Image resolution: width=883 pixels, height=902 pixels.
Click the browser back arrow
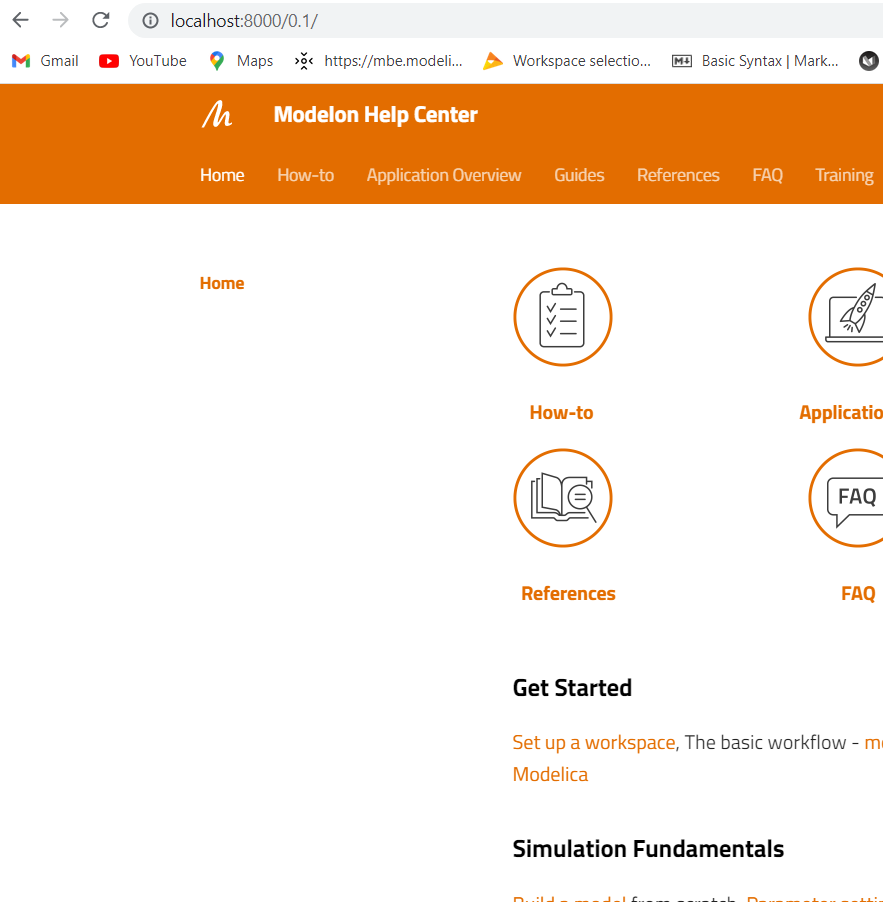(21, 21)
